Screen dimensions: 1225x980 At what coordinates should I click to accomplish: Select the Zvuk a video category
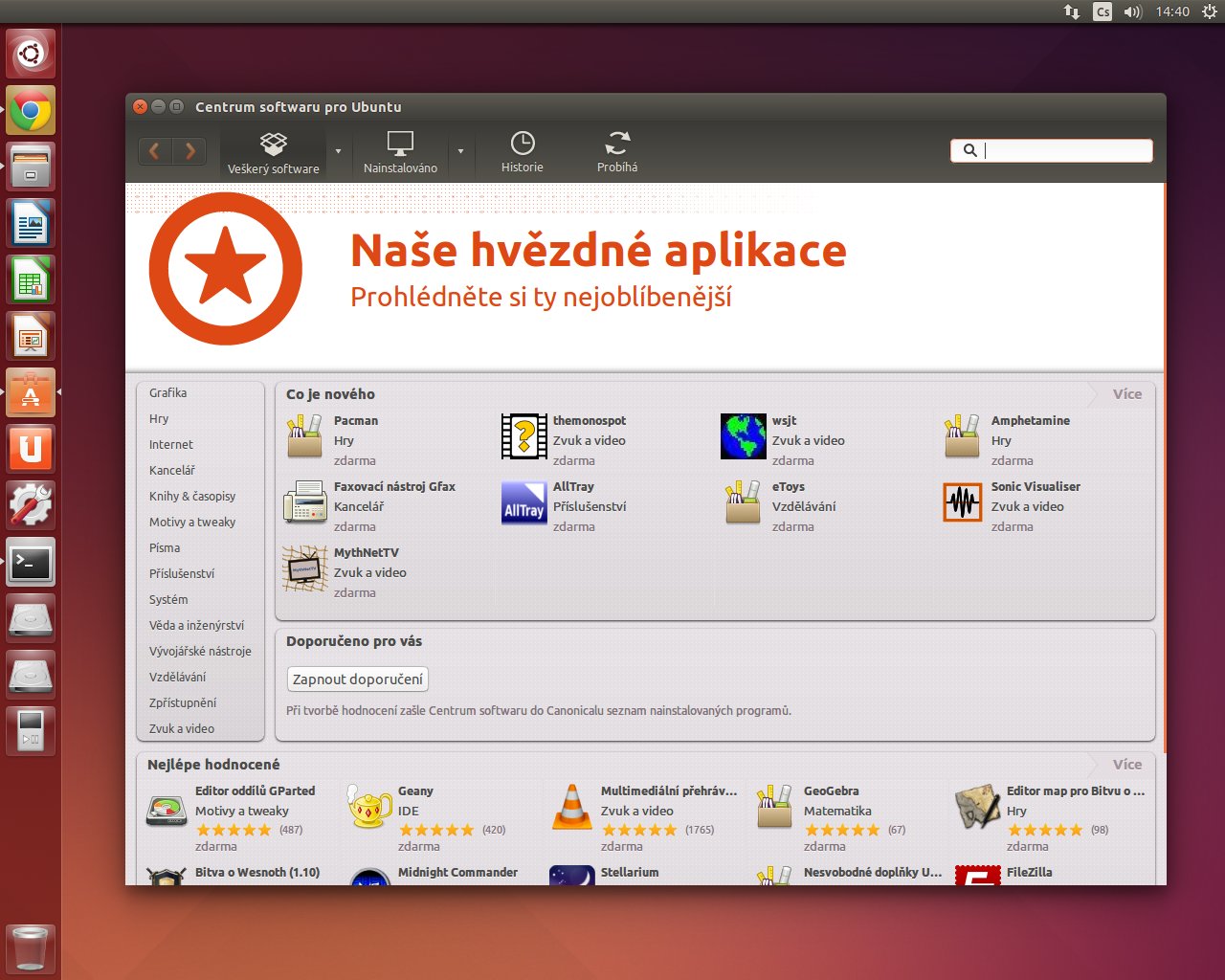coord(182,729)
